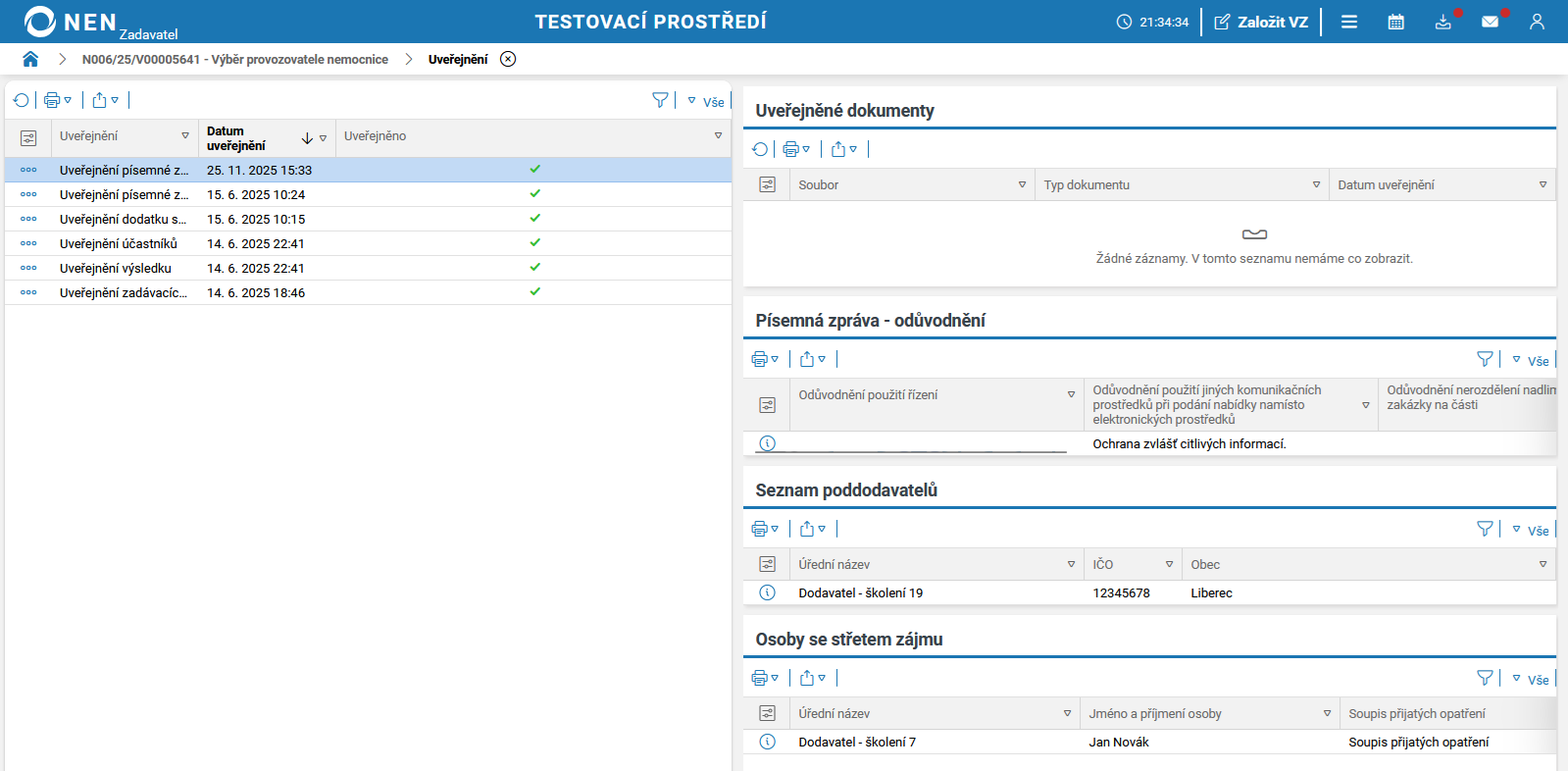Open the mail envelope notifications

[1490, 22]
